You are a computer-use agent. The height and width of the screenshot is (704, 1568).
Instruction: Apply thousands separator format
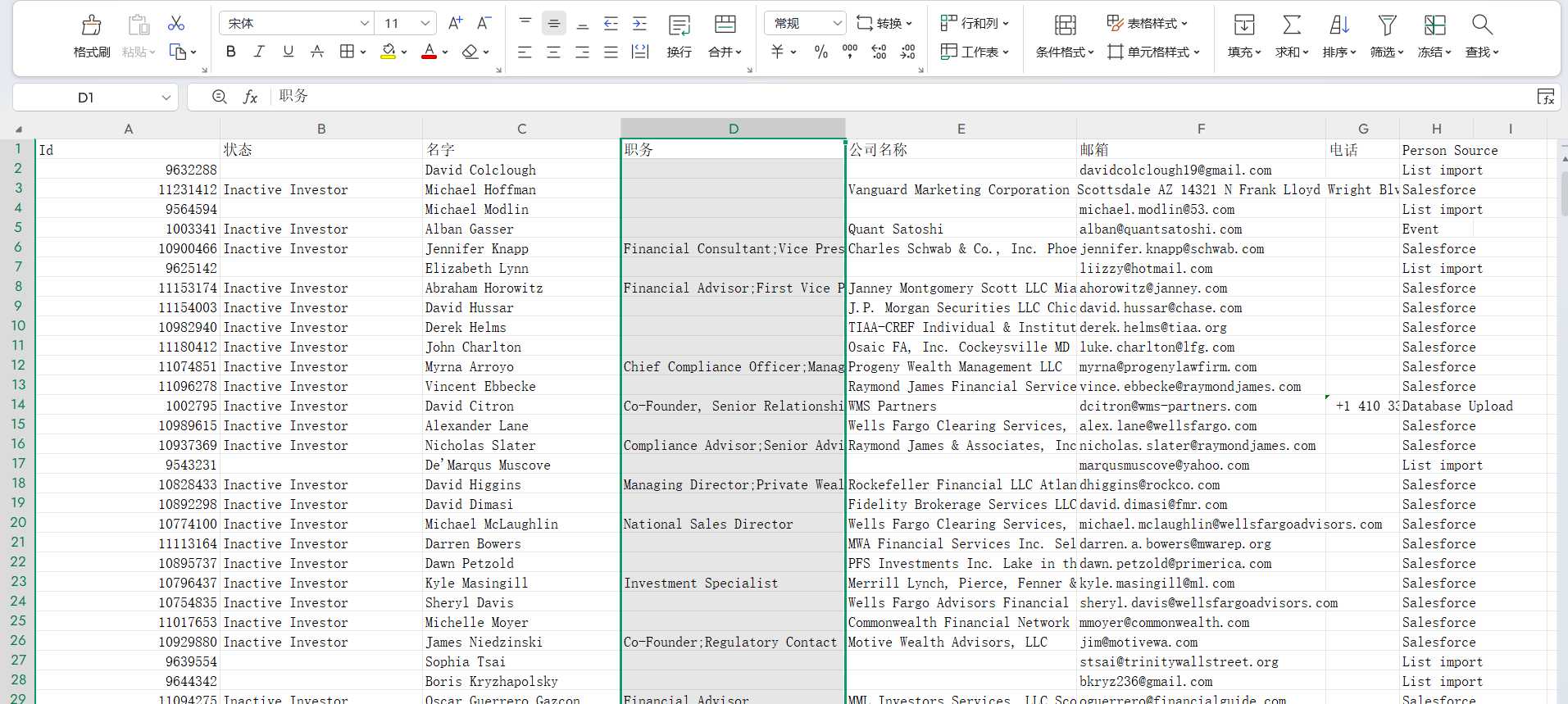click(x=850, y=52)
